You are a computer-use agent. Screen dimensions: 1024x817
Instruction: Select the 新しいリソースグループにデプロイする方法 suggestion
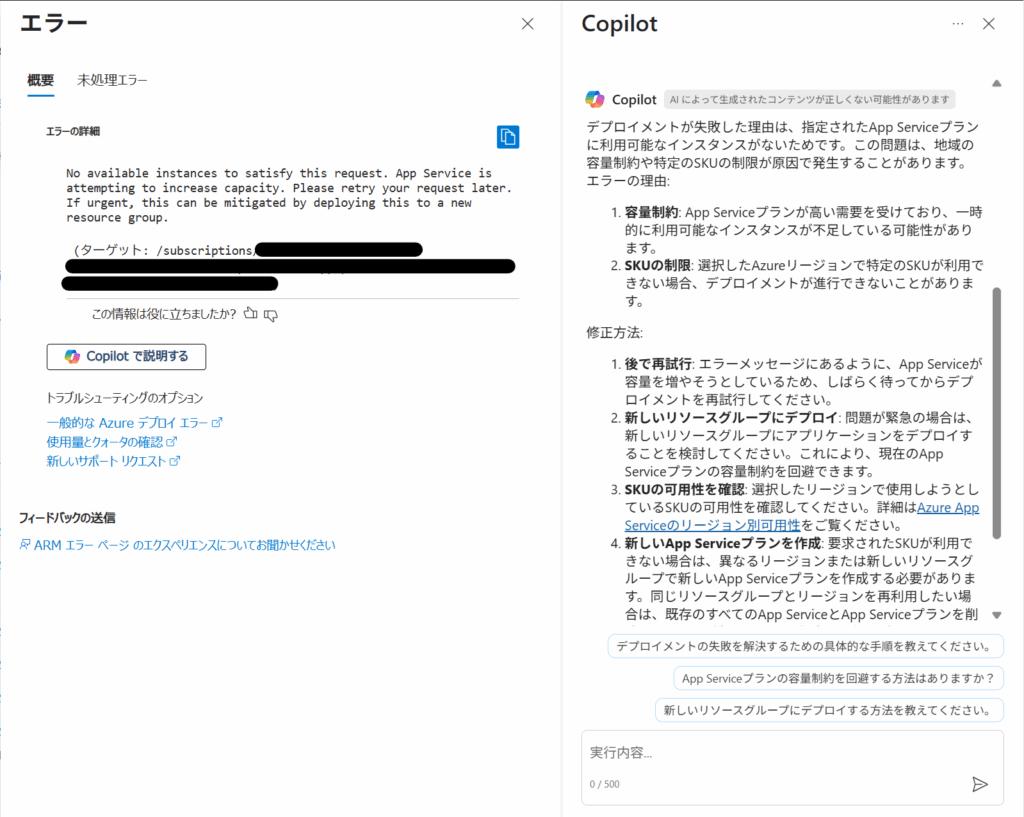click(x=829, y=711)
